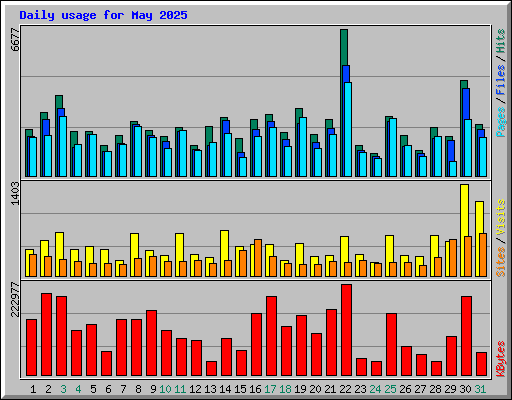Select green weekend day 18 label

click(285, 389)
